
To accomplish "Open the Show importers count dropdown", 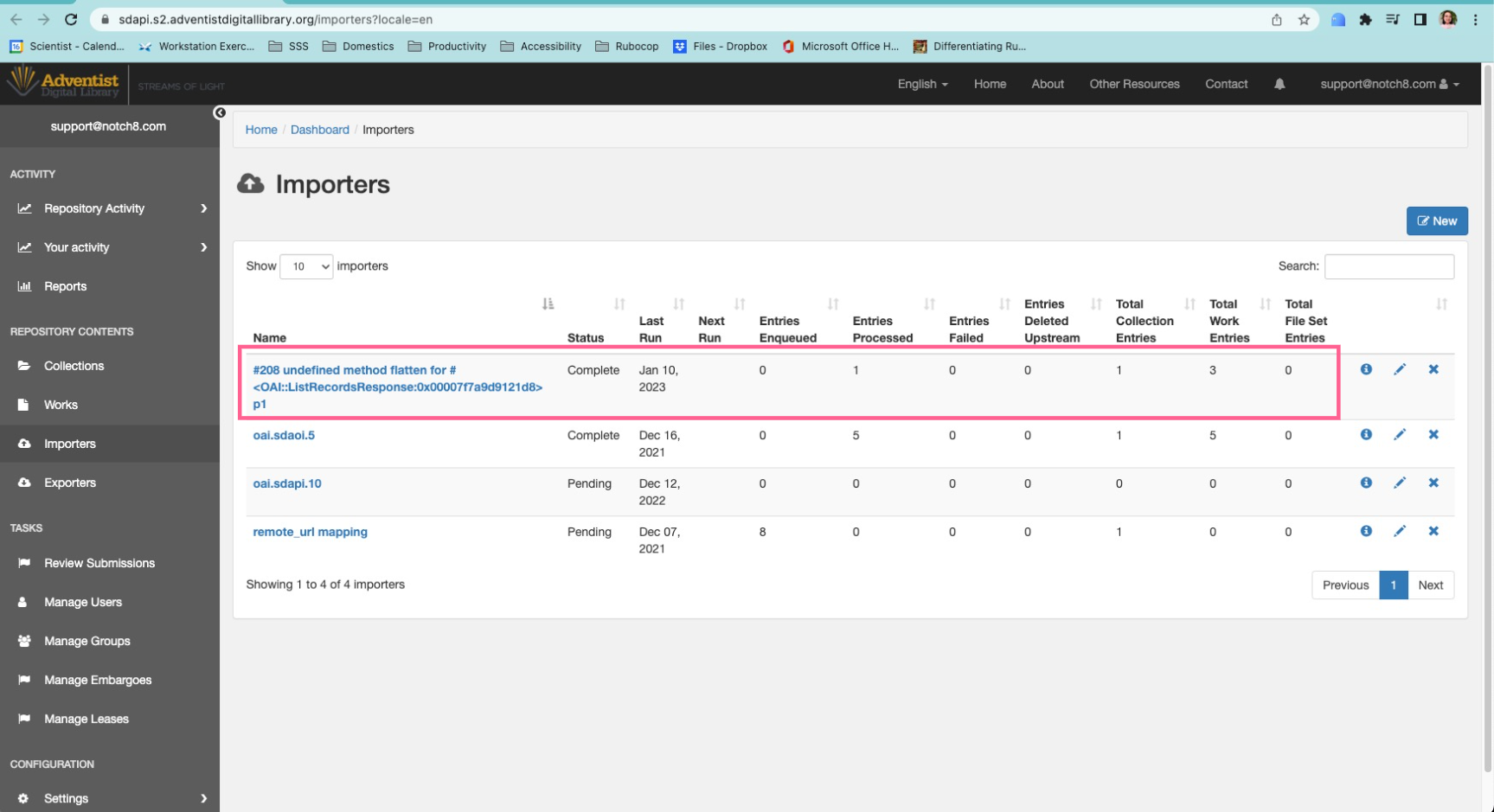I will [306, 266].
